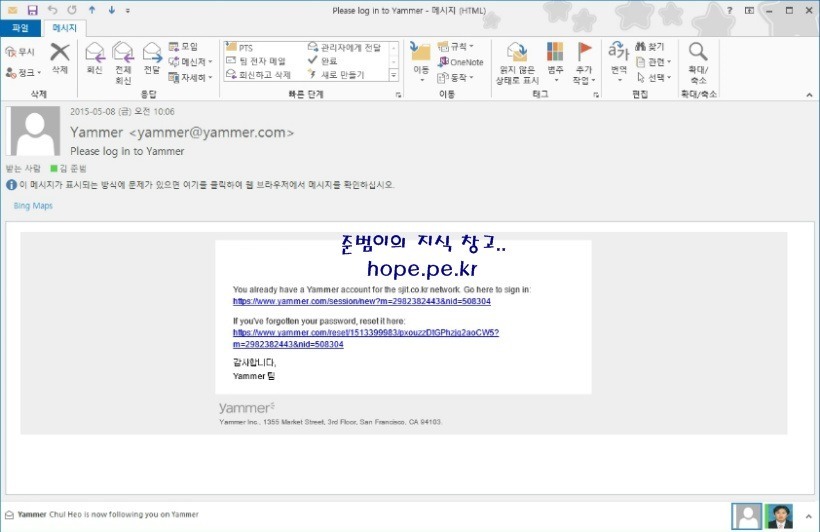Image resolution: width=820 pixels, height=532 pixels.
Task: Reply to all with 전체 회신
Action: [x=123, y=63]
